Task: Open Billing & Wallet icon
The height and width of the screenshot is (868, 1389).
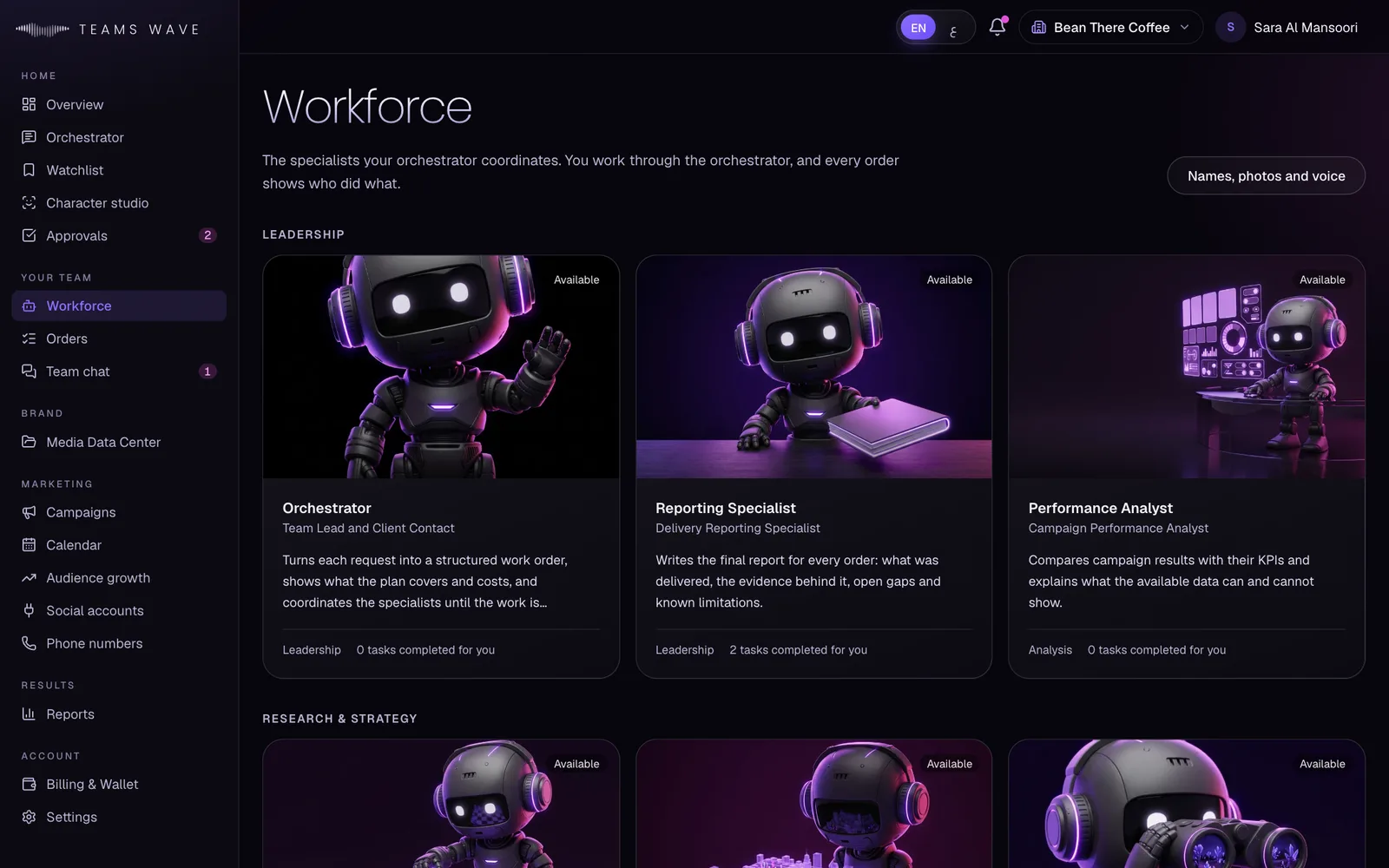Action: point(29,784)
